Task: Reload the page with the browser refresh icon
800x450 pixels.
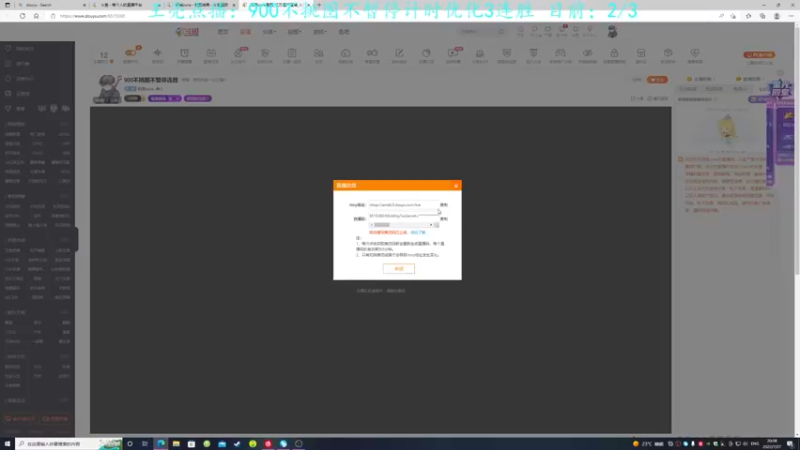Action: (22, 16)
